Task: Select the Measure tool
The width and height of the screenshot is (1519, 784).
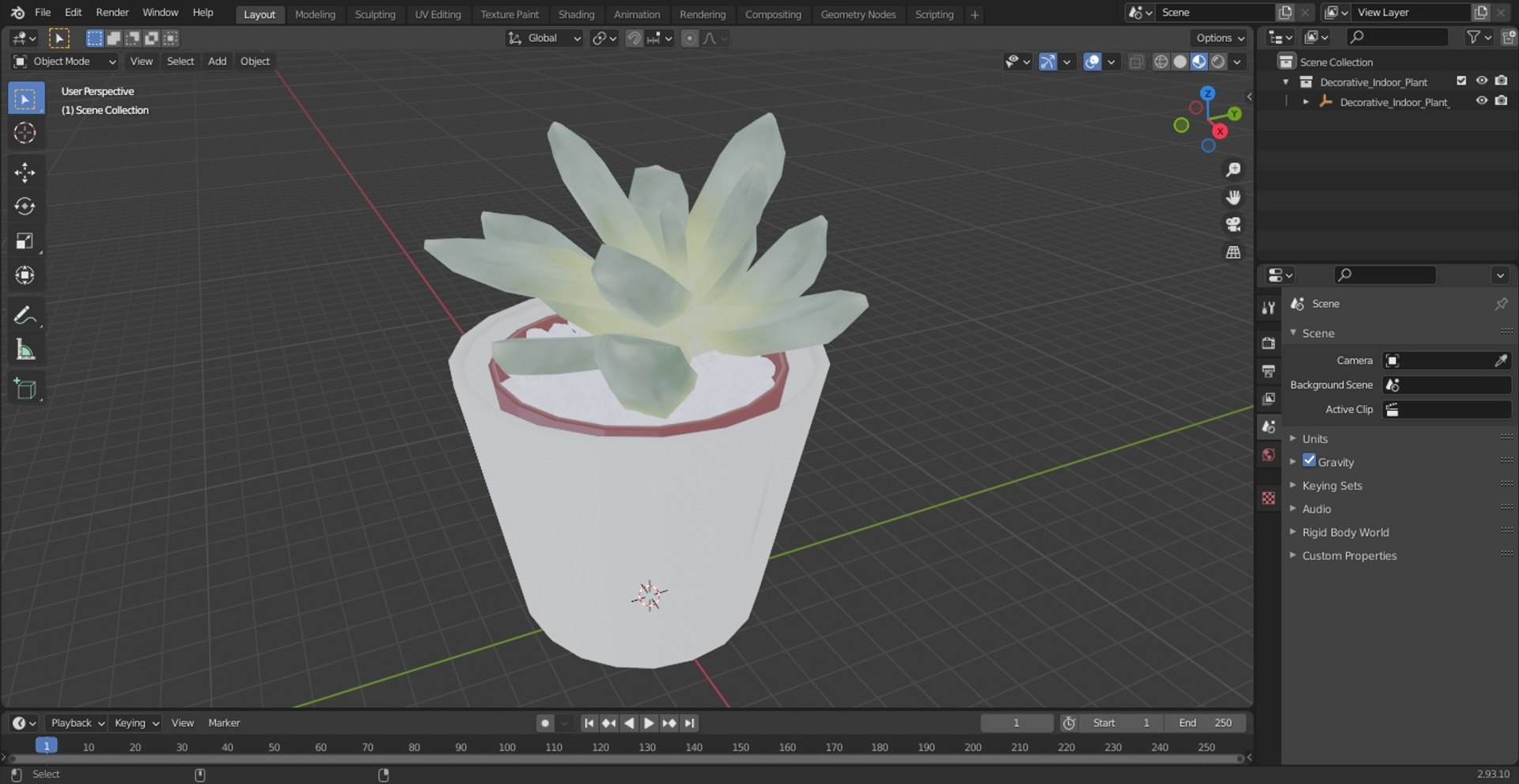Action: [x=25, y=349]
